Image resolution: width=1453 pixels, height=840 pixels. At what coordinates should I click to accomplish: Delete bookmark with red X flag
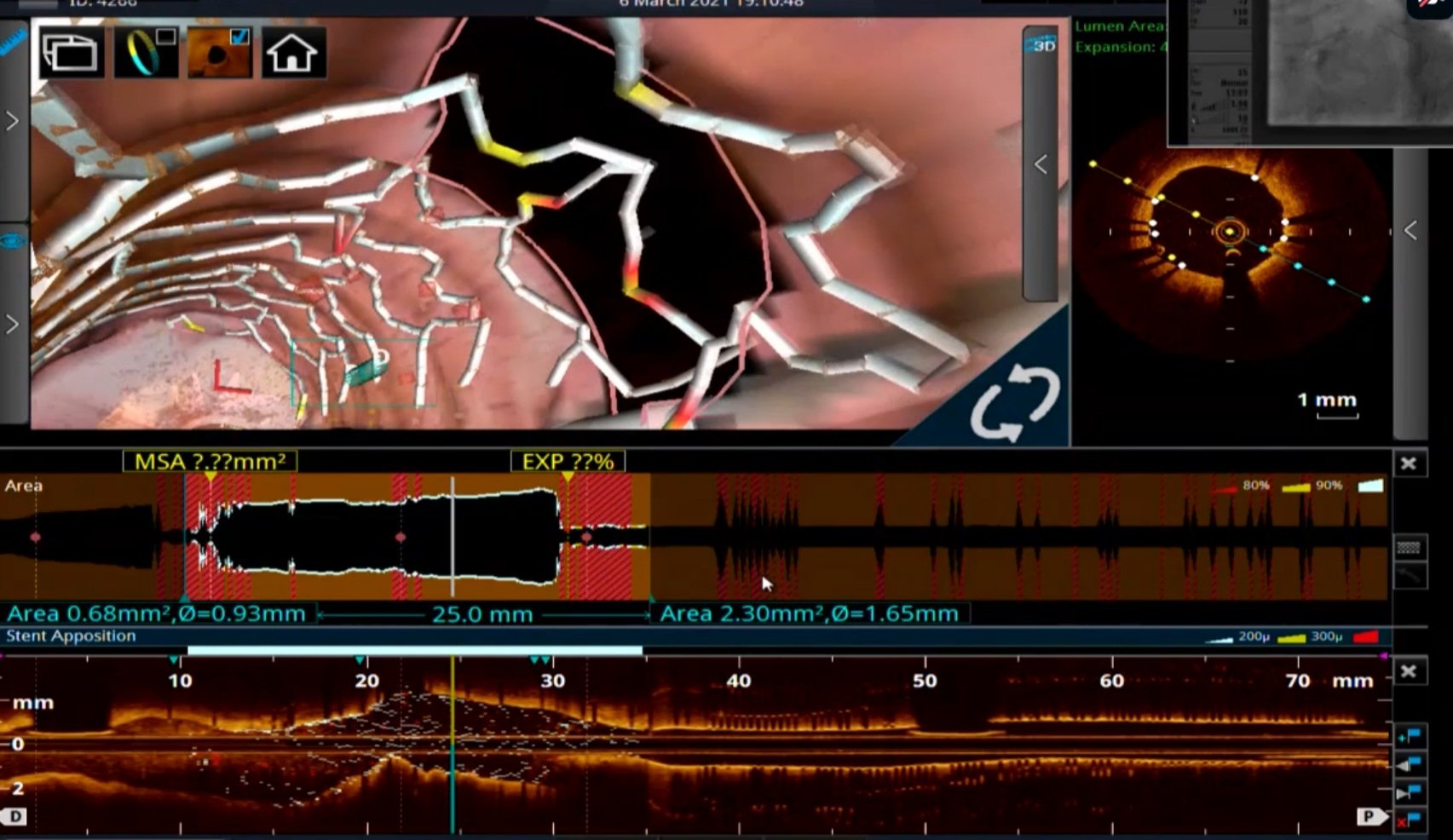click(1409, 820)
